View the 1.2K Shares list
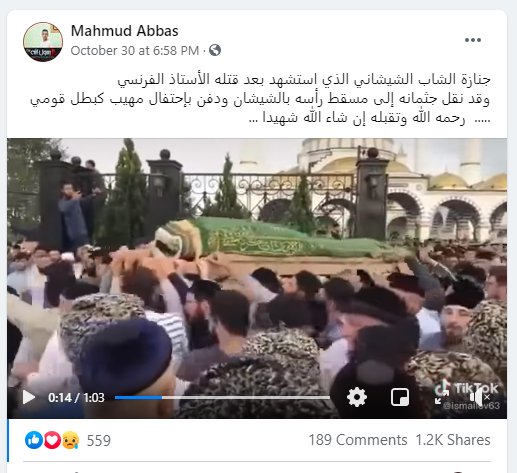Viewport: 517px width, 473px height. pos(453,440)
